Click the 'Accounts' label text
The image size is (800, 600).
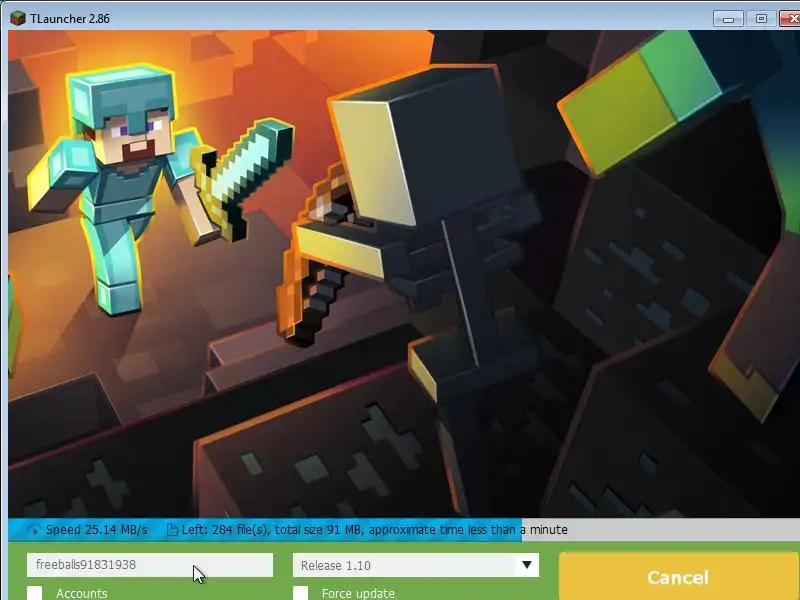click(x=82, y=593)
